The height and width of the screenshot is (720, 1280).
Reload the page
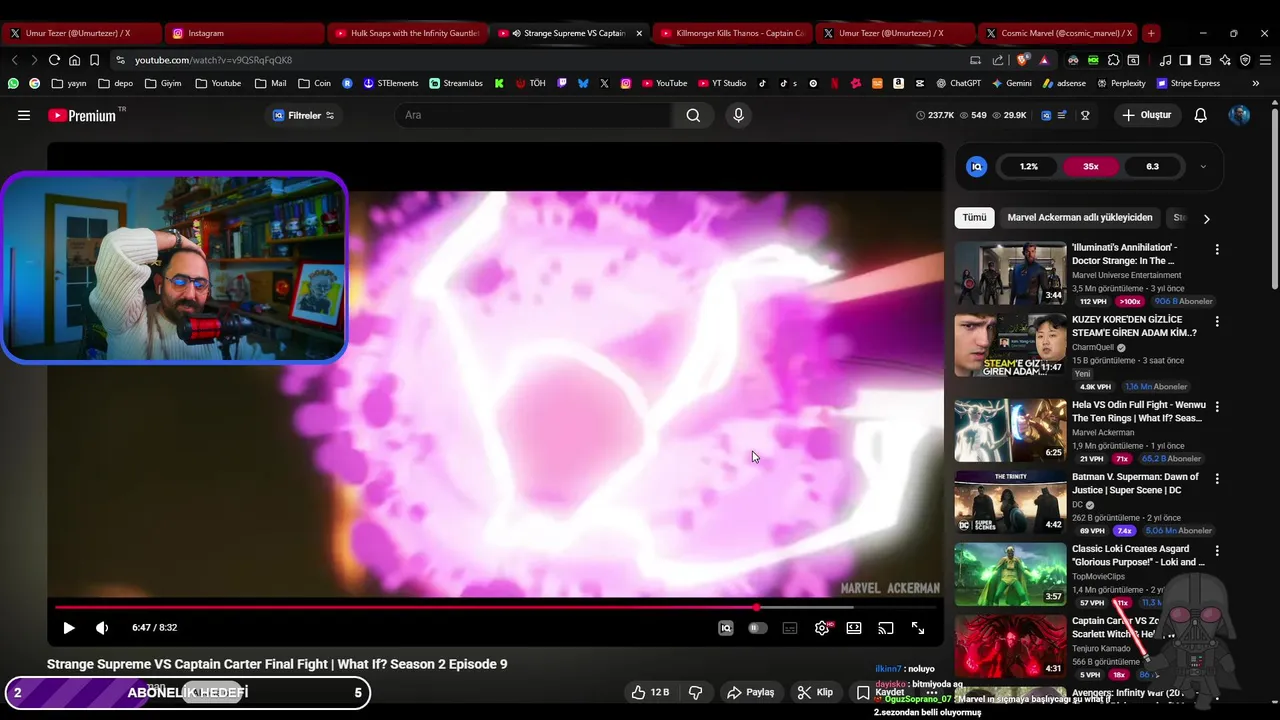54,60
